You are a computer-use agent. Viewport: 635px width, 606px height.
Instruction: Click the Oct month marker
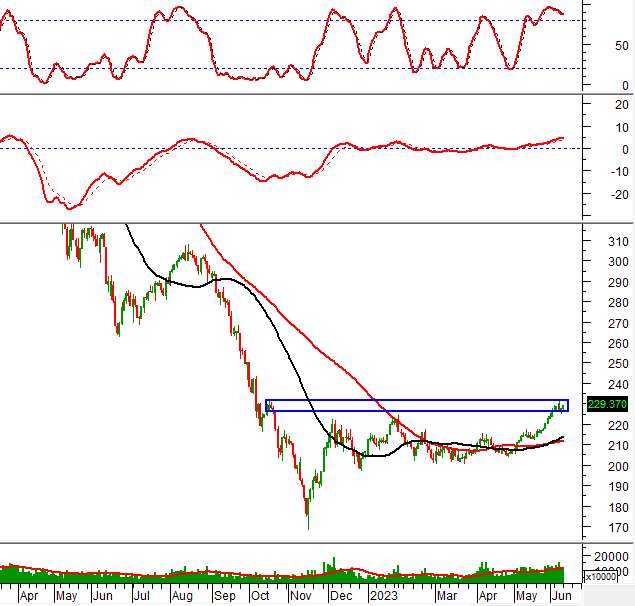[262, 595]
